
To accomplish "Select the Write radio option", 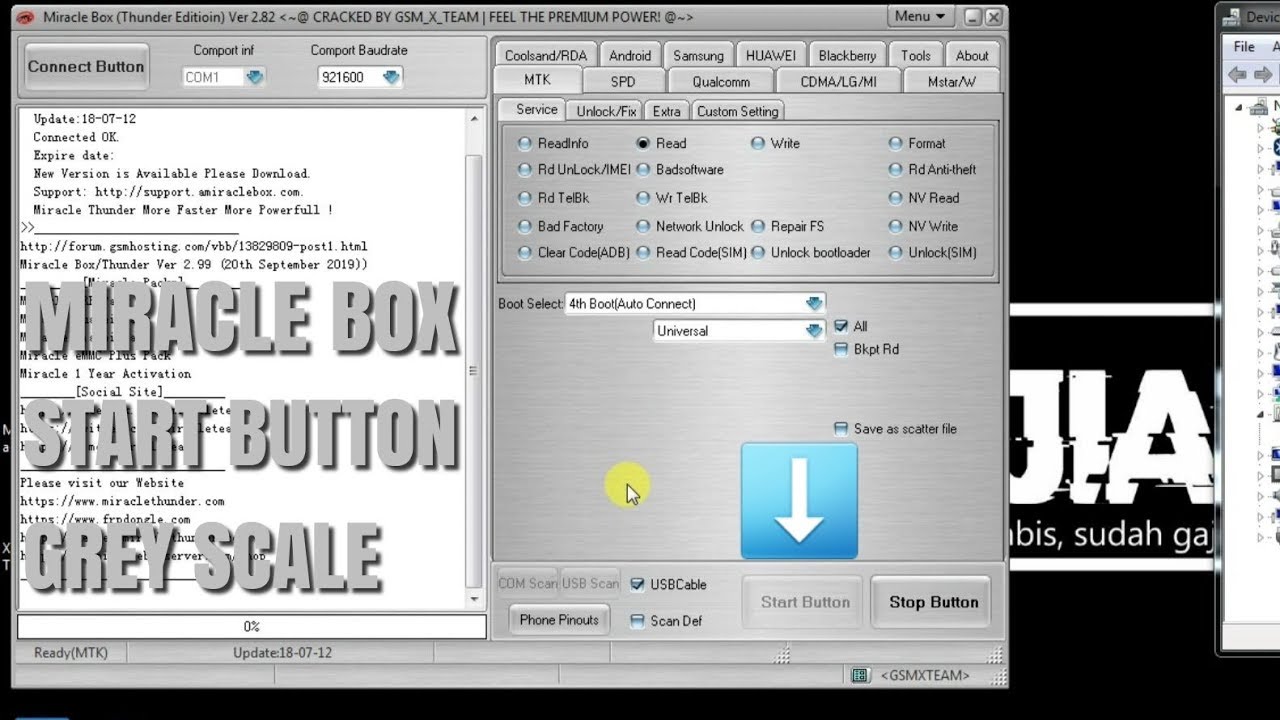I will click(758, 144).
